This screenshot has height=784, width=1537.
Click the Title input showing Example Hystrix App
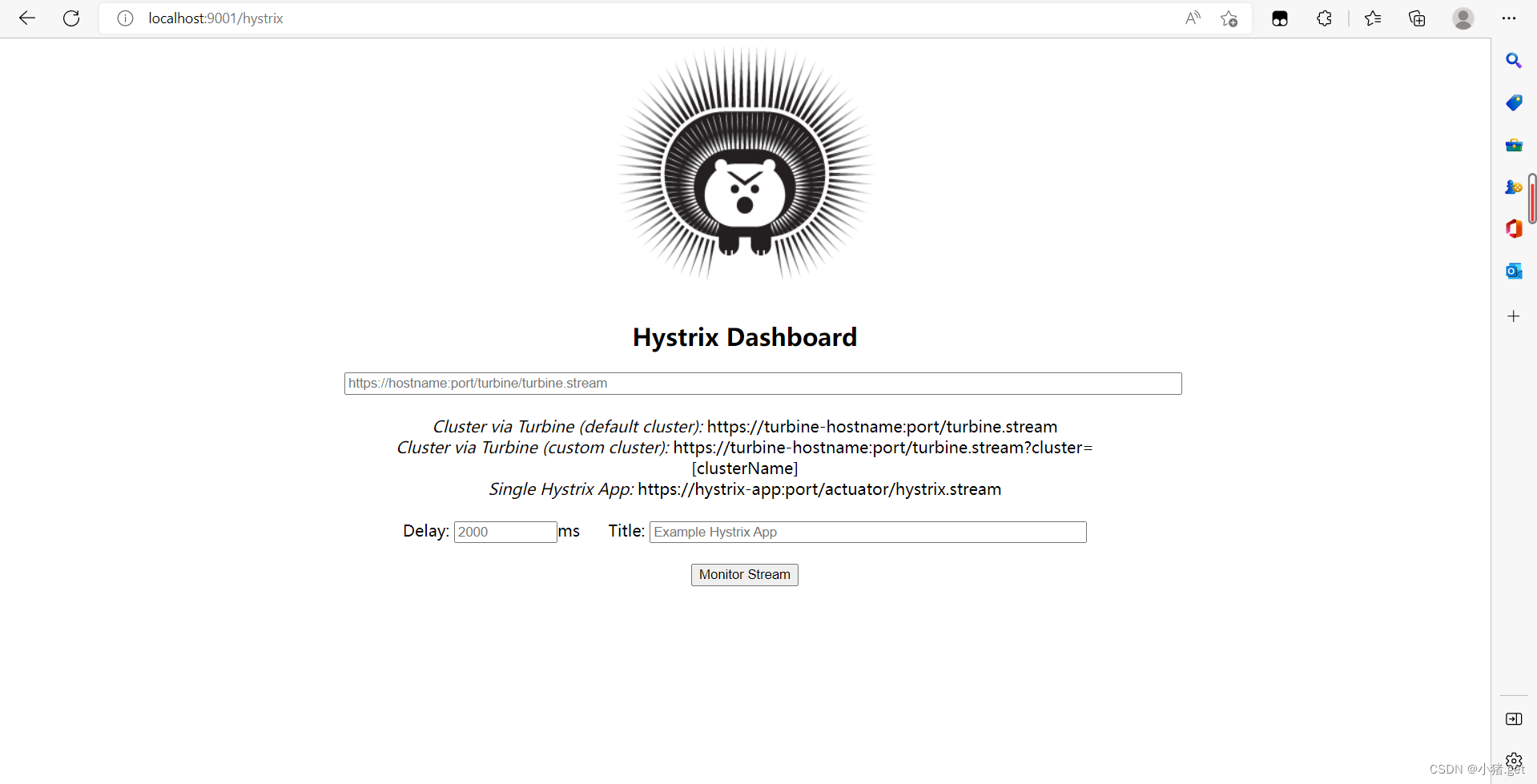(x=867, y=532)
